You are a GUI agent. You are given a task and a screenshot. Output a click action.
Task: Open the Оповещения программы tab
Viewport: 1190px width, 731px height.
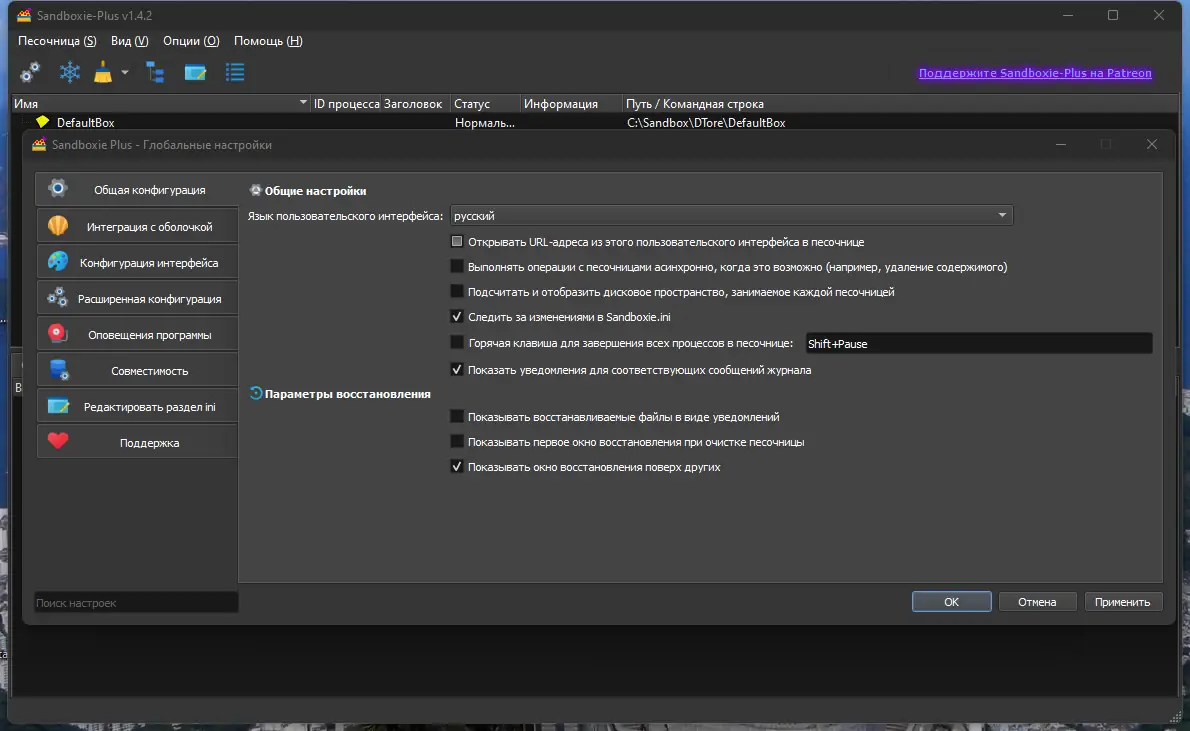137,335
